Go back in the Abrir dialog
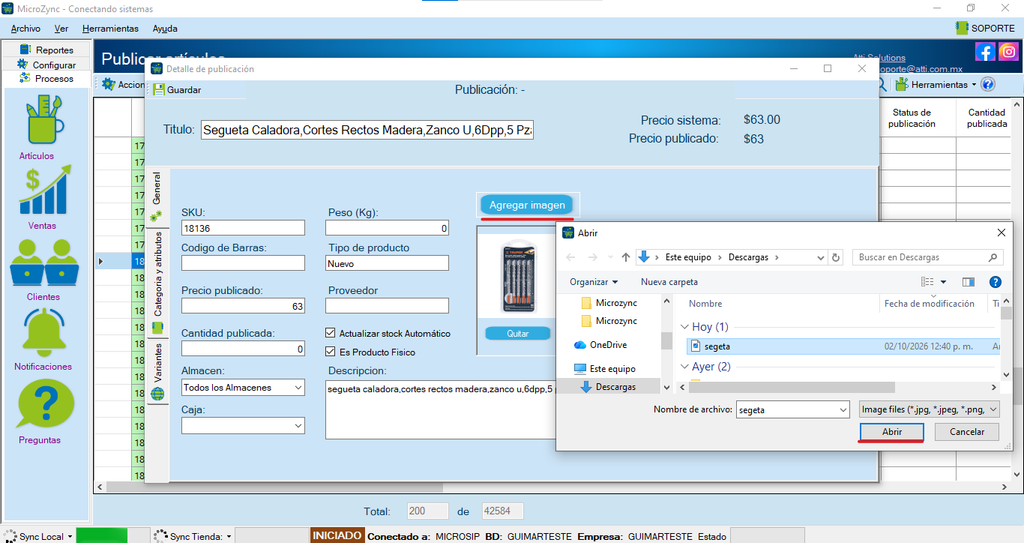Viewport: 1024px width, 543px height. click(570, 257)
